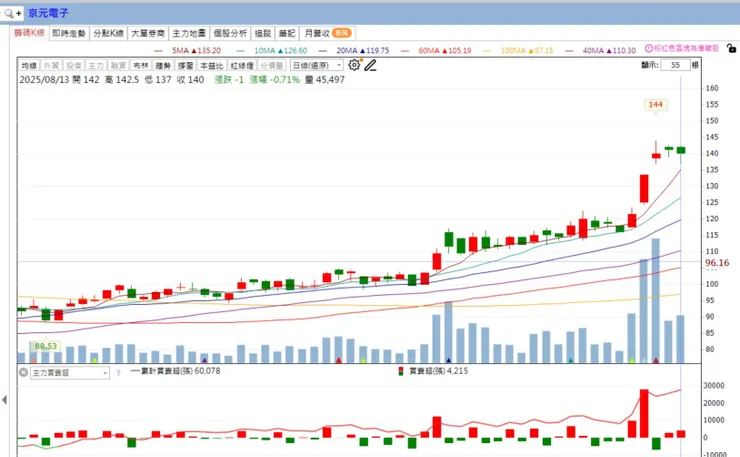Close the 主力買賣超 indicator panel

[23, 372]
